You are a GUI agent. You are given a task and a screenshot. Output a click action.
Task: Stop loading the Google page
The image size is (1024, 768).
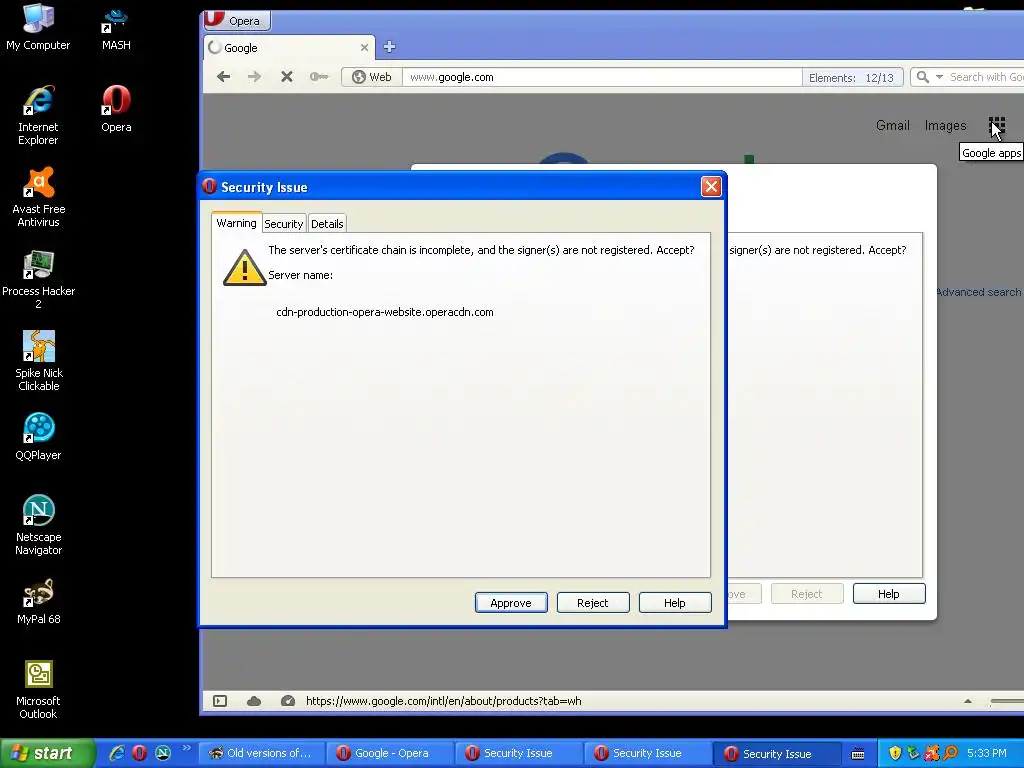(286, 77)
